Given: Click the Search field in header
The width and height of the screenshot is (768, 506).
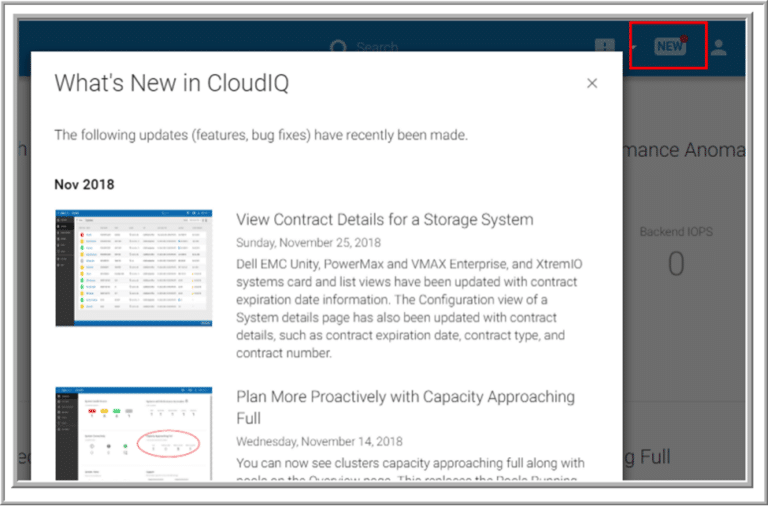Looking at the screenshot, I should (x=377, y=47).
